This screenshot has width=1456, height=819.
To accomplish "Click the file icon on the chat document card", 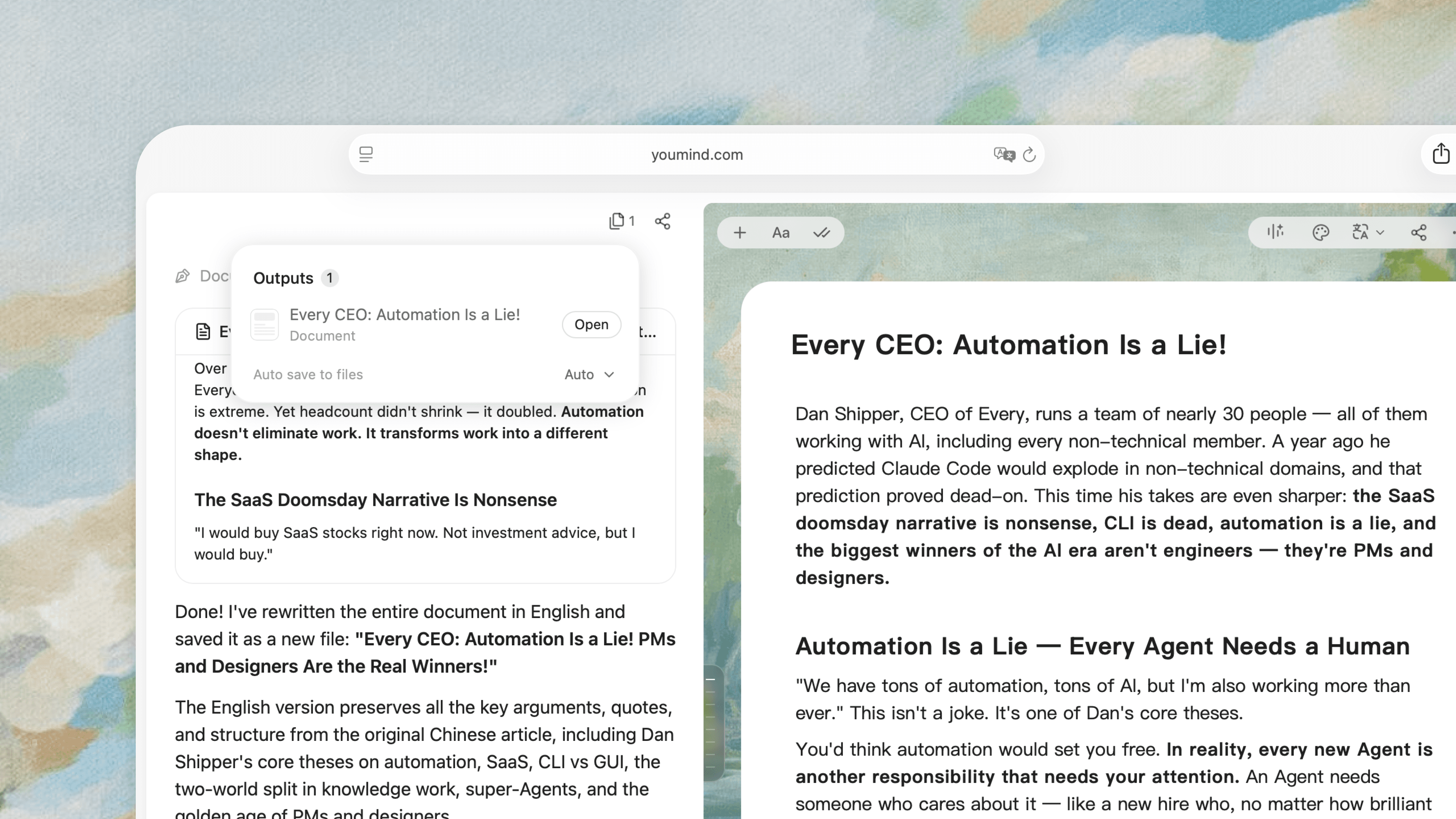I will 203,331.
